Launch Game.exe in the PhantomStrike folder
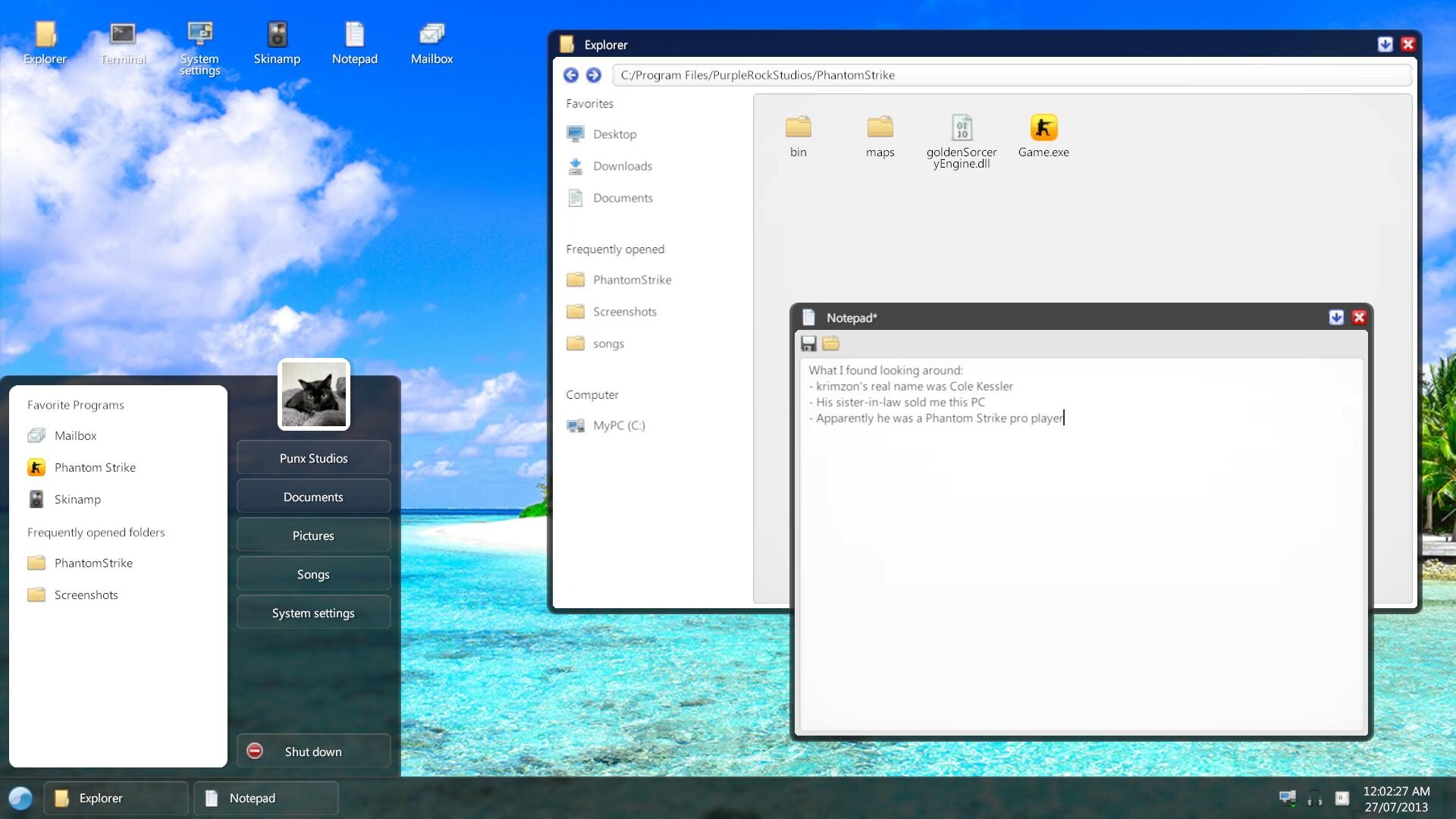The height and width of the screenshot is (819, 1456). tap(1043, 136)
